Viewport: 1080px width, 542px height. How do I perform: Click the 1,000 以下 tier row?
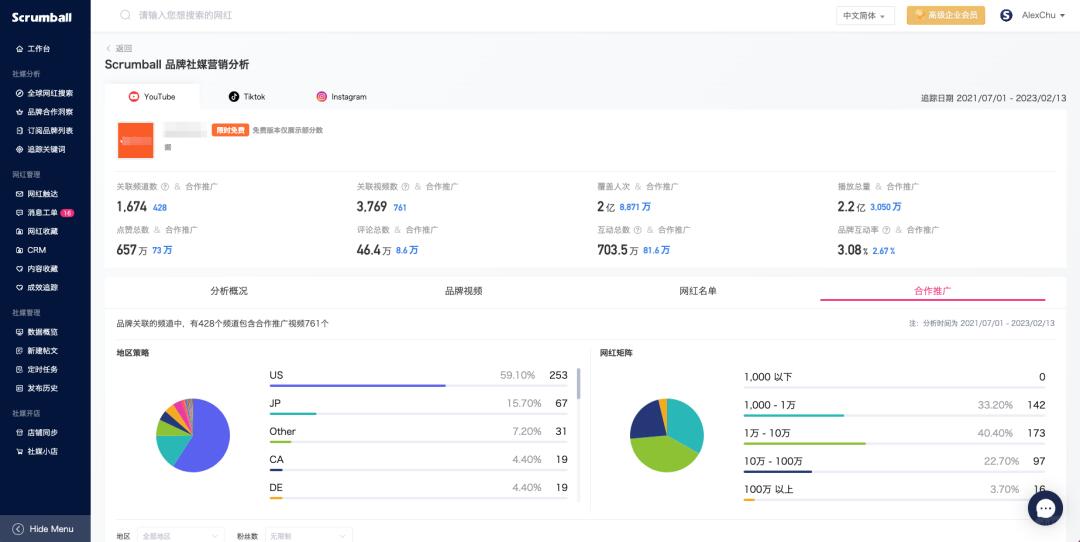pos(895,379)
